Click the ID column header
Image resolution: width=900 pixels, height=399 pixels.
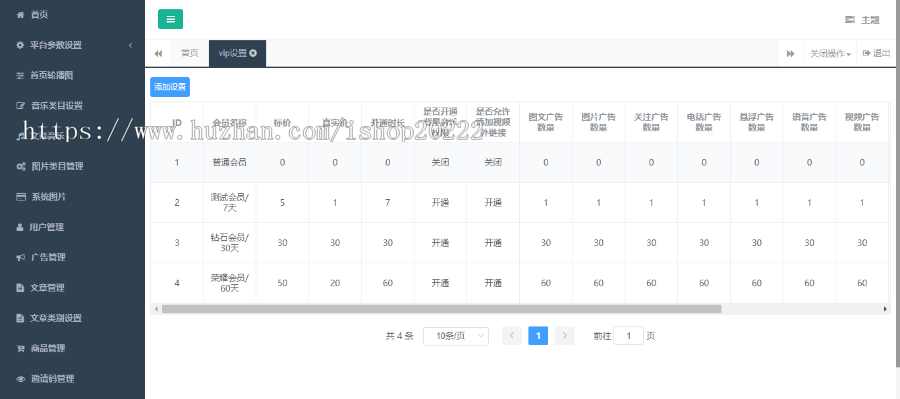(x=177, y=122)
